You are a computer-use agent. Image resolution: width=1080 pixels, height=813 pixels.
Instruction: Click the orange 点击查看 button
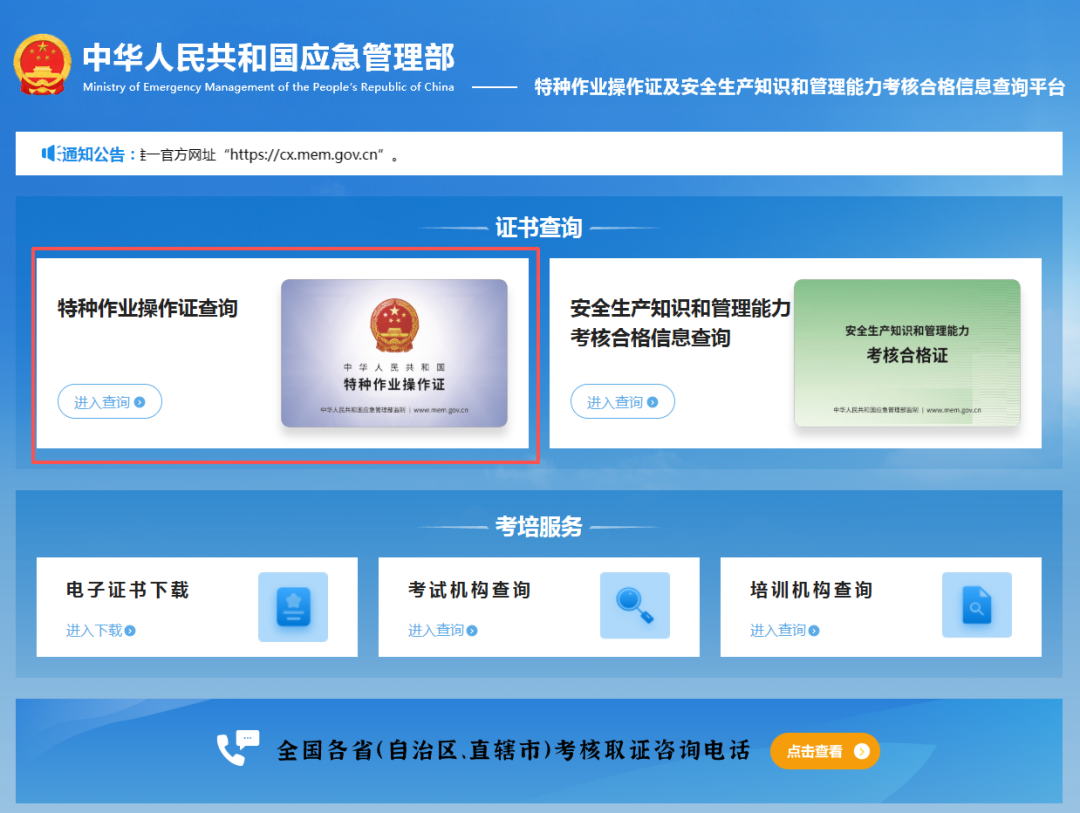click(x=824, y=751)
